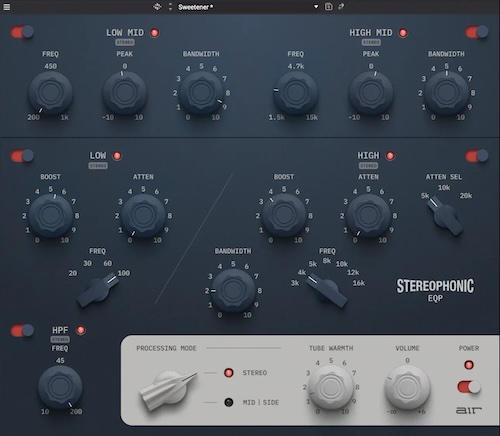The width and height of the screenshot is (500, 436).
Task: Click the High band STEREO badge
Action: click(x=368, y=166)
